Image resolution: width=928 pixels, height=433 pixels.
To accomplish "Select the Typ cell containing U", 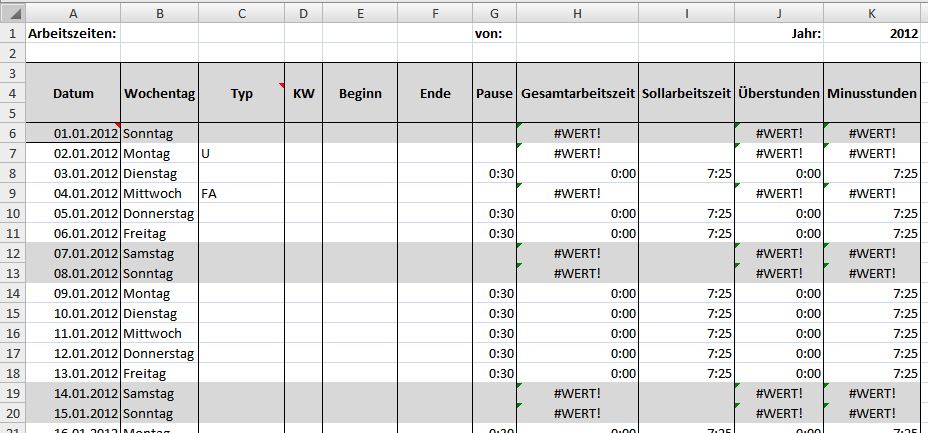I will (x=241, y=153).
